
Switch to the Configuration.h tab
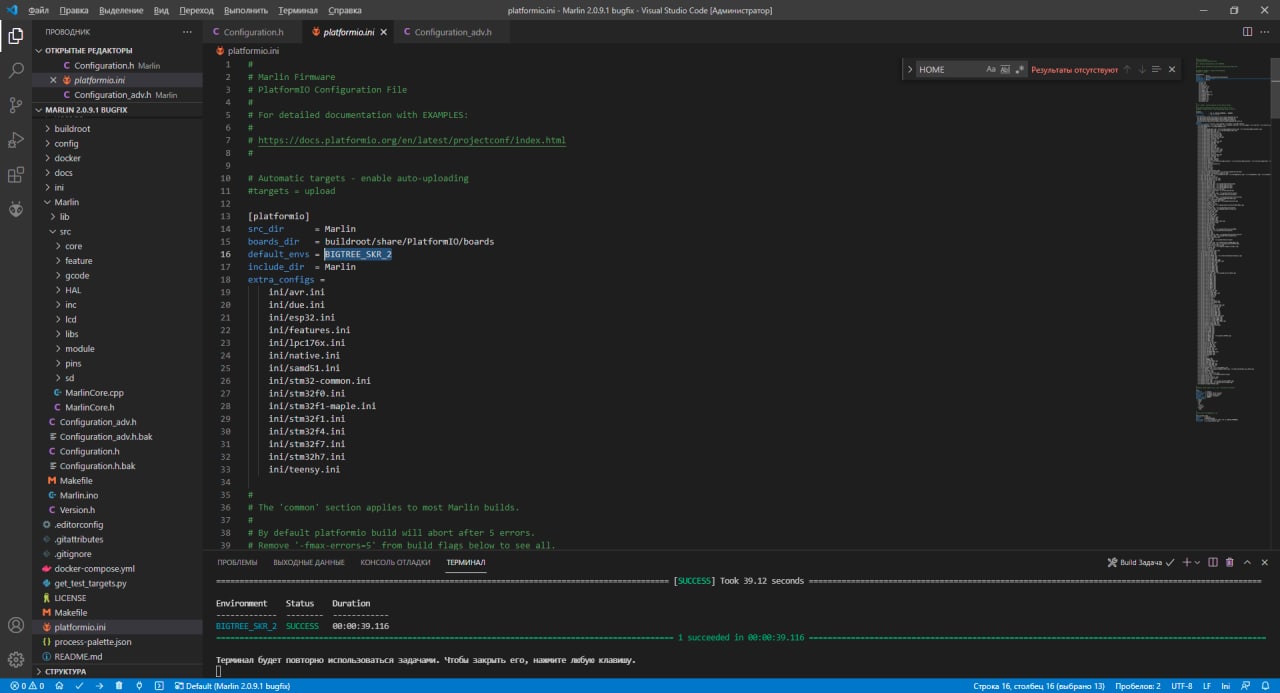click(x=254, y=32)
